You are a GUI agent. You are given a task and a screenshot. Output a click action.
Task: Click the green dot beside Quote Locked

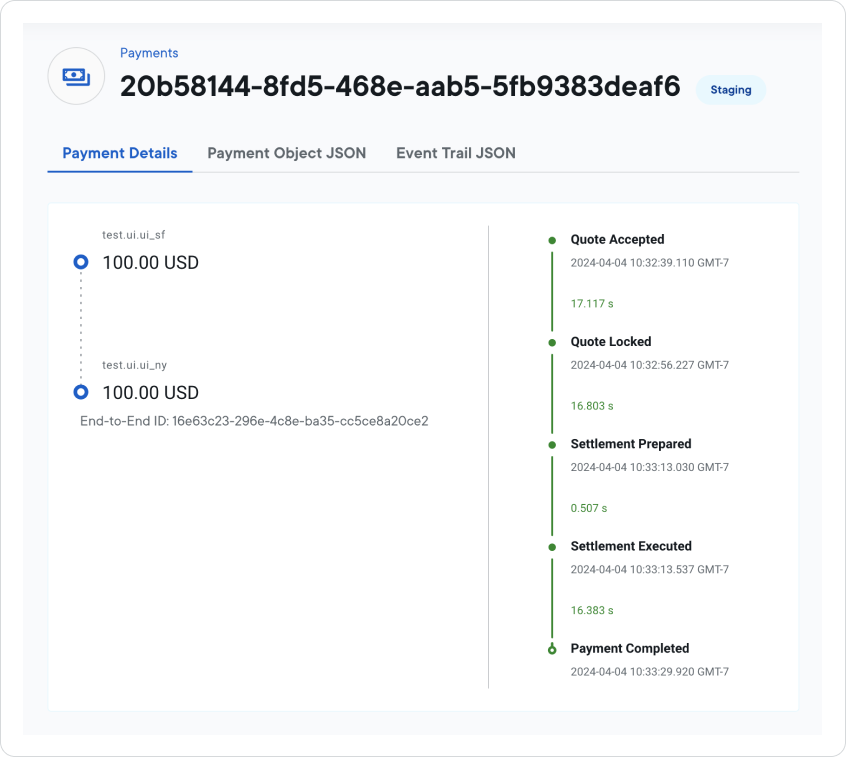click(x=552, y=341)
